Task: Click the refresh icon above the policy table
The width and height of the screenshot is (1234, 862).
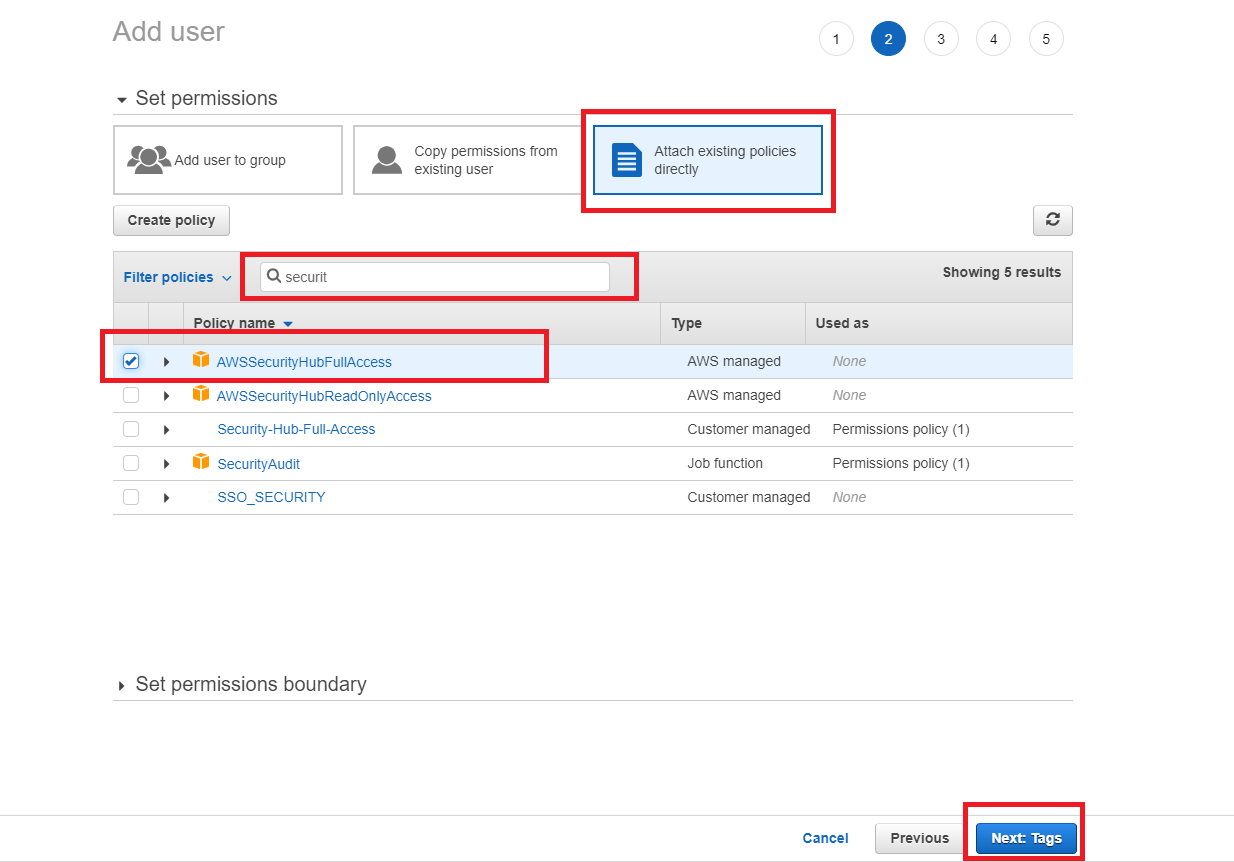Action: click(x=1052, y=220)
